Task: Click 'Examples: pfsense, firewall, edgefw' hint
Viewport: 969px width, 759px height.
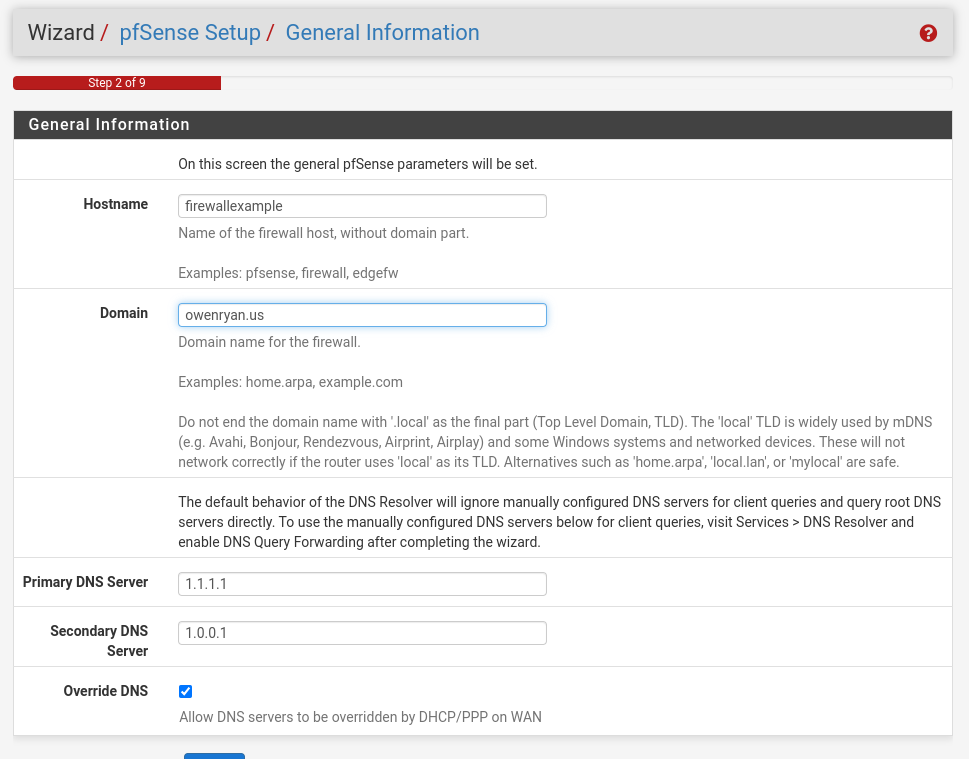Action: tap(288, 273)
